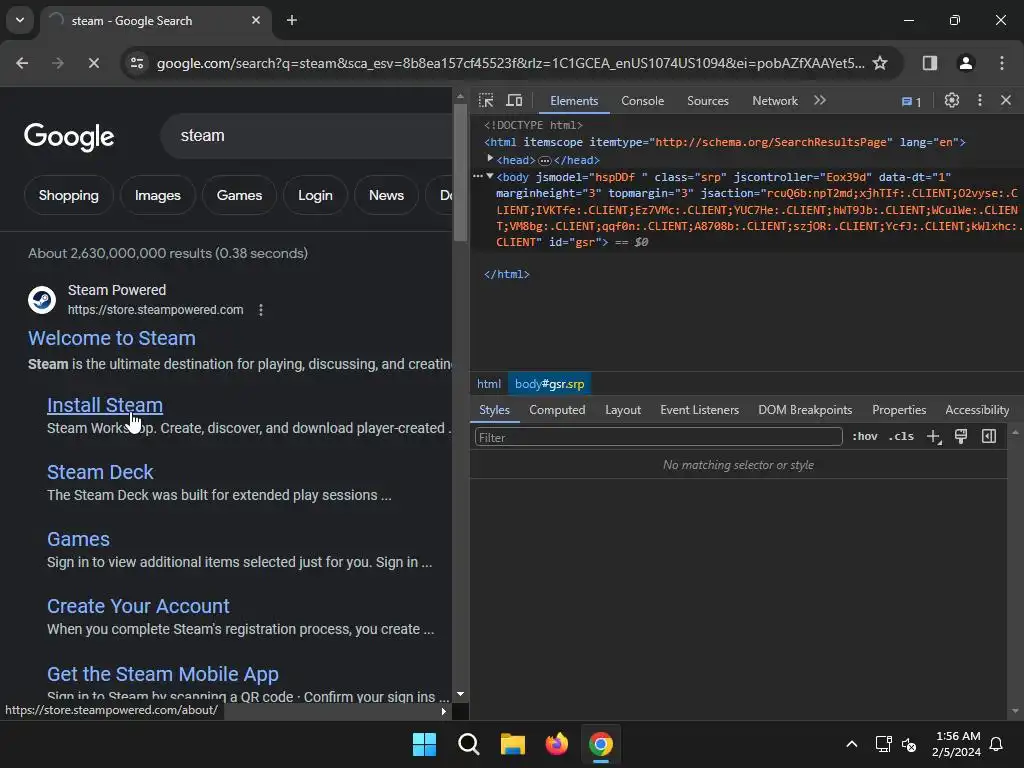This screenshot has height=768, width=1024.
Task: Open the Steam Deck sitelink
Action: pyautogui.click(x=100, y=472)
